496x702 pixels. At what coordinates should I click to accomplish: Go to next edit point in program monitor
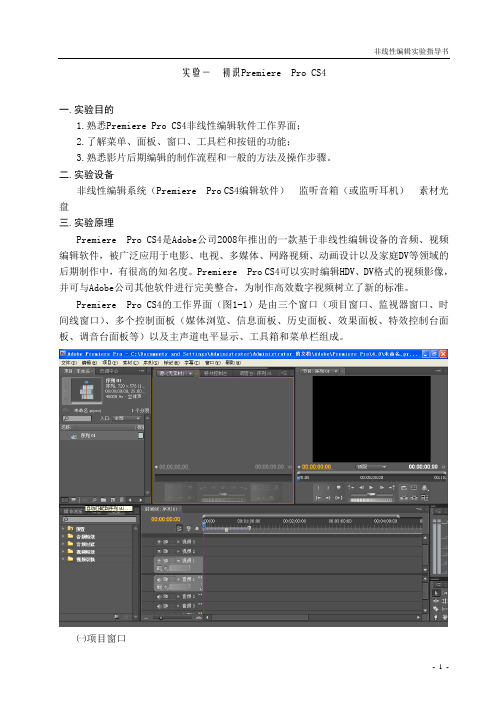click(392, 488)
